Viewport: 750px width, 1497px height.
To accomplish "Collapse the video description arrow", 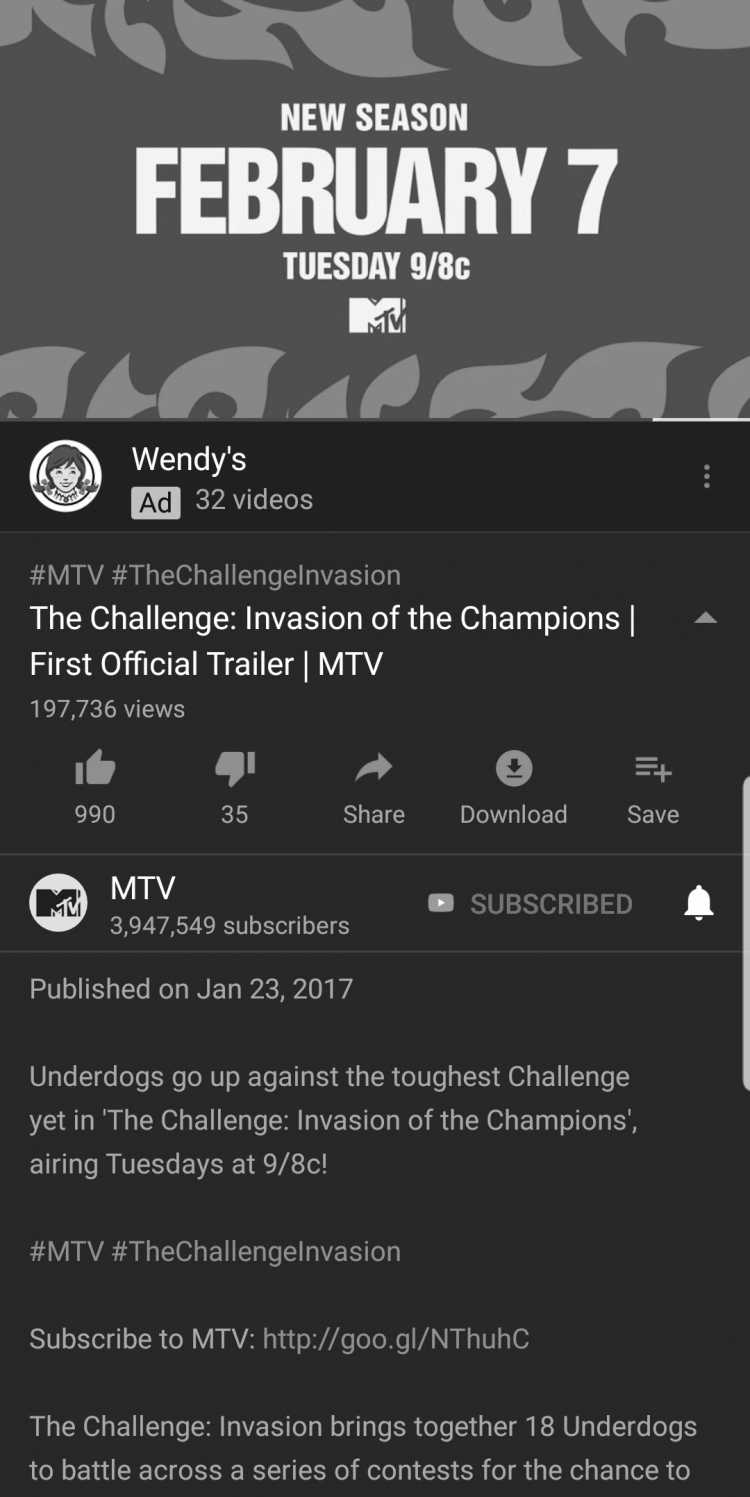I will pyautogui.click(x=705, y=618).
